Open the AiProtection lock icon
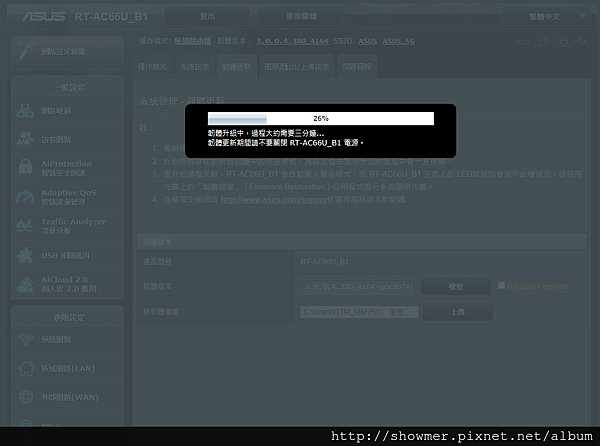 [26, 167]
